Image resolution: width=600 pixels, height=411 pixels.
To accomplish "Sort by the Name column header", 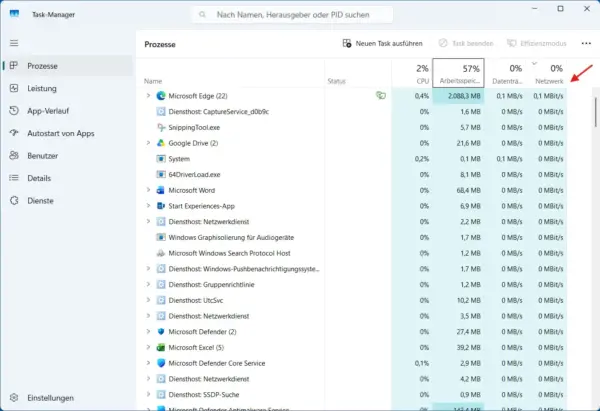I will tap(231, 73).
